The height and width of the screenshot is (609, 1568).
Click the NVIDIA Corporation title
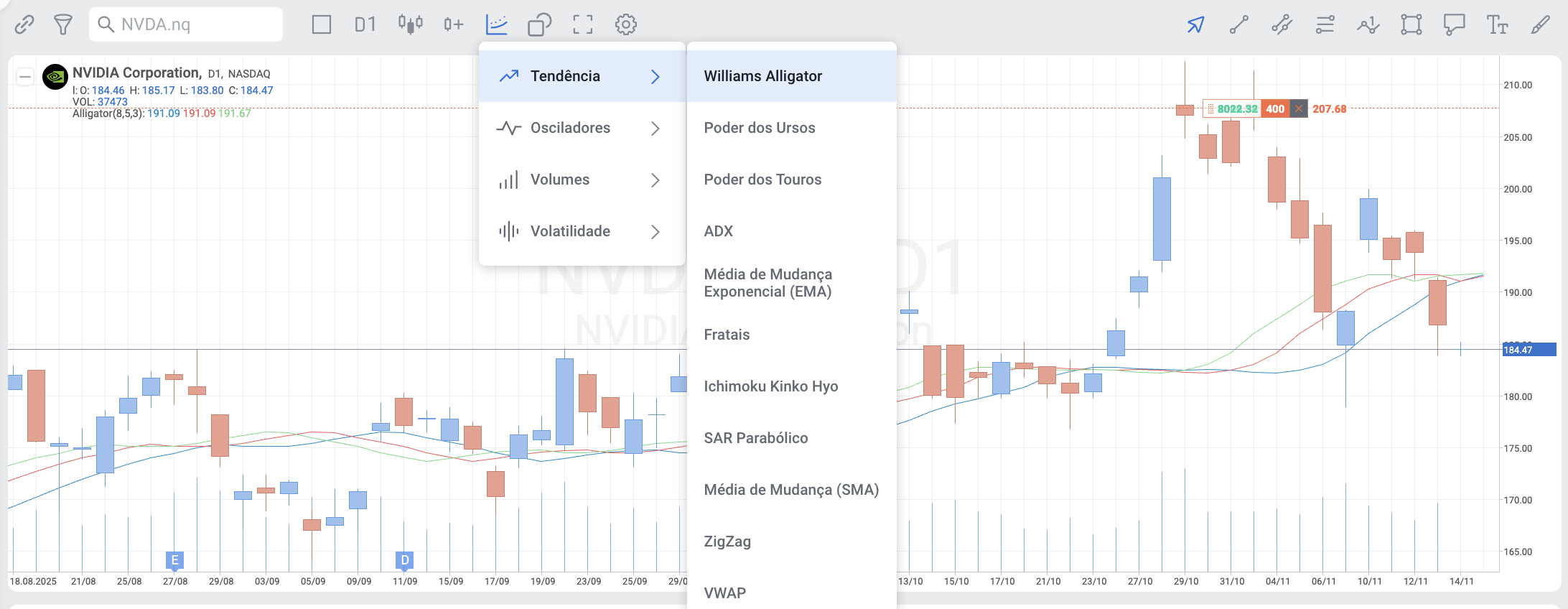pos(136,73)
